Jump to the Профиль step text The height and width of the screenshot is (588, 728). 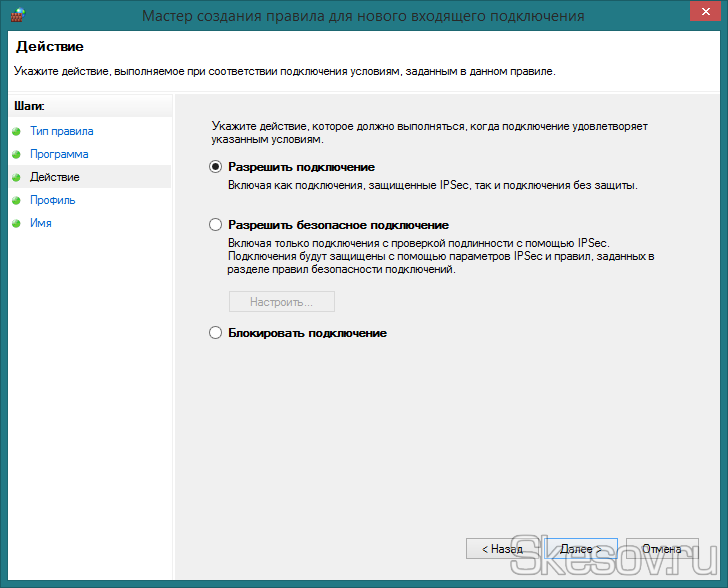pyautogui.click(x=53, y=200)
